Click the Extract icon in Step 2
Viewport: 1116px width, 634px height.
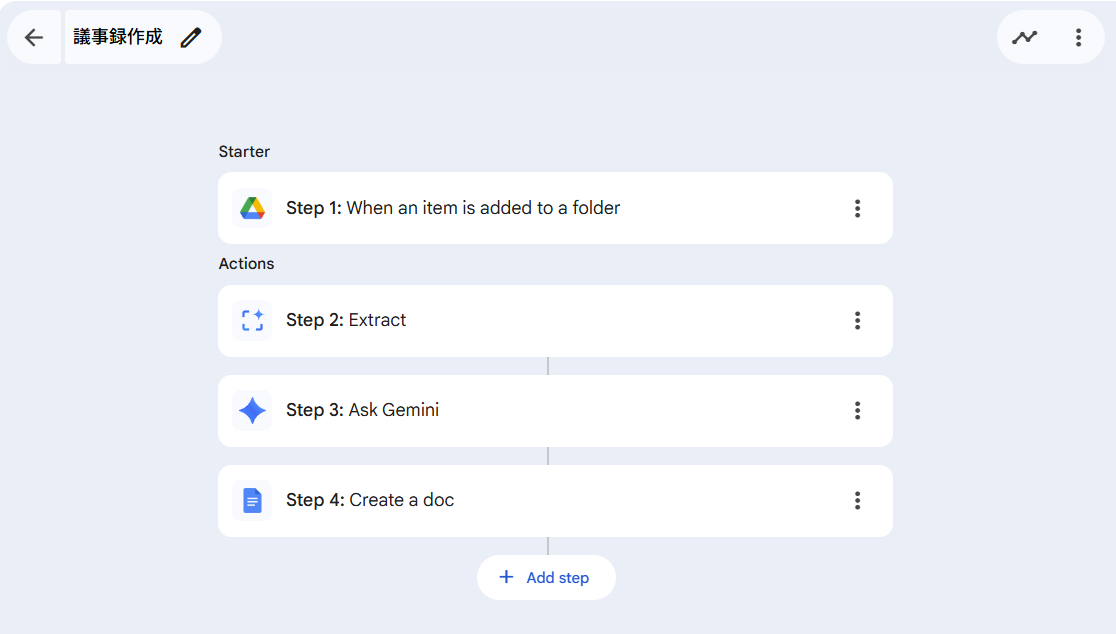click(252, 321)
